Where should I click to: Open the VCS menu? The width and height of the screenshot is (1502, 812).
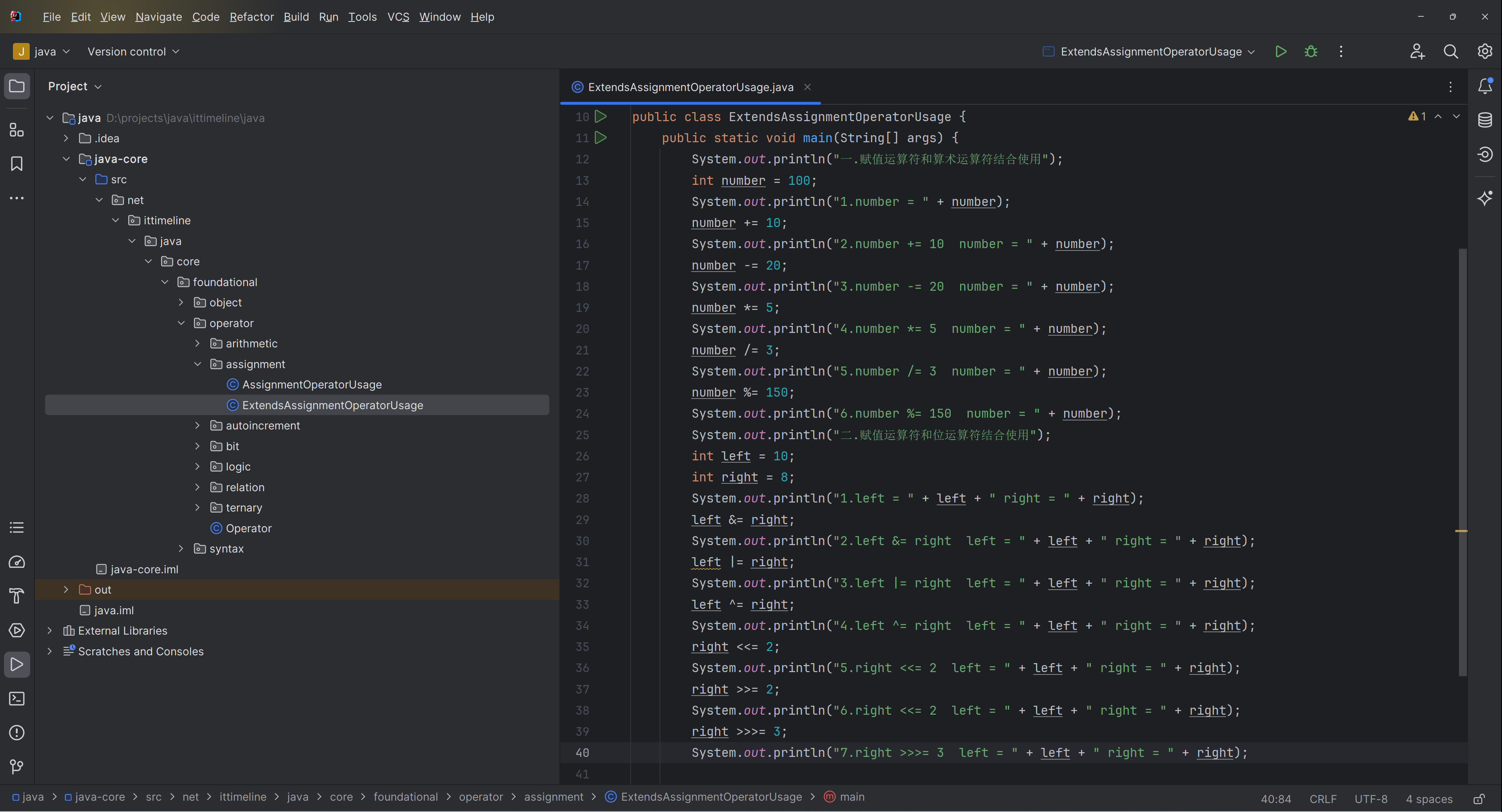point(398,17)
